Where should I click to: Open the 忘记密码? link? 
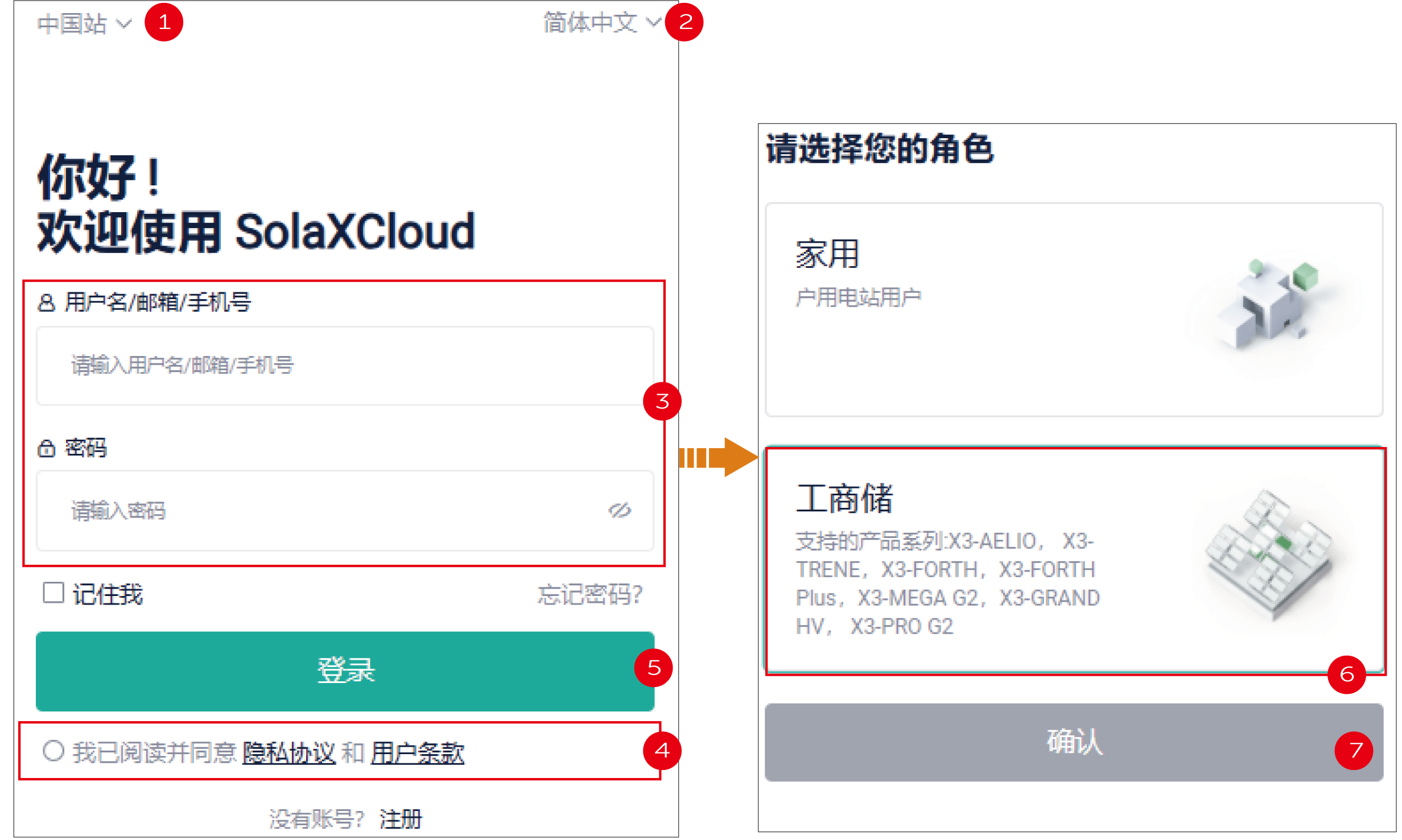point(590,594)
